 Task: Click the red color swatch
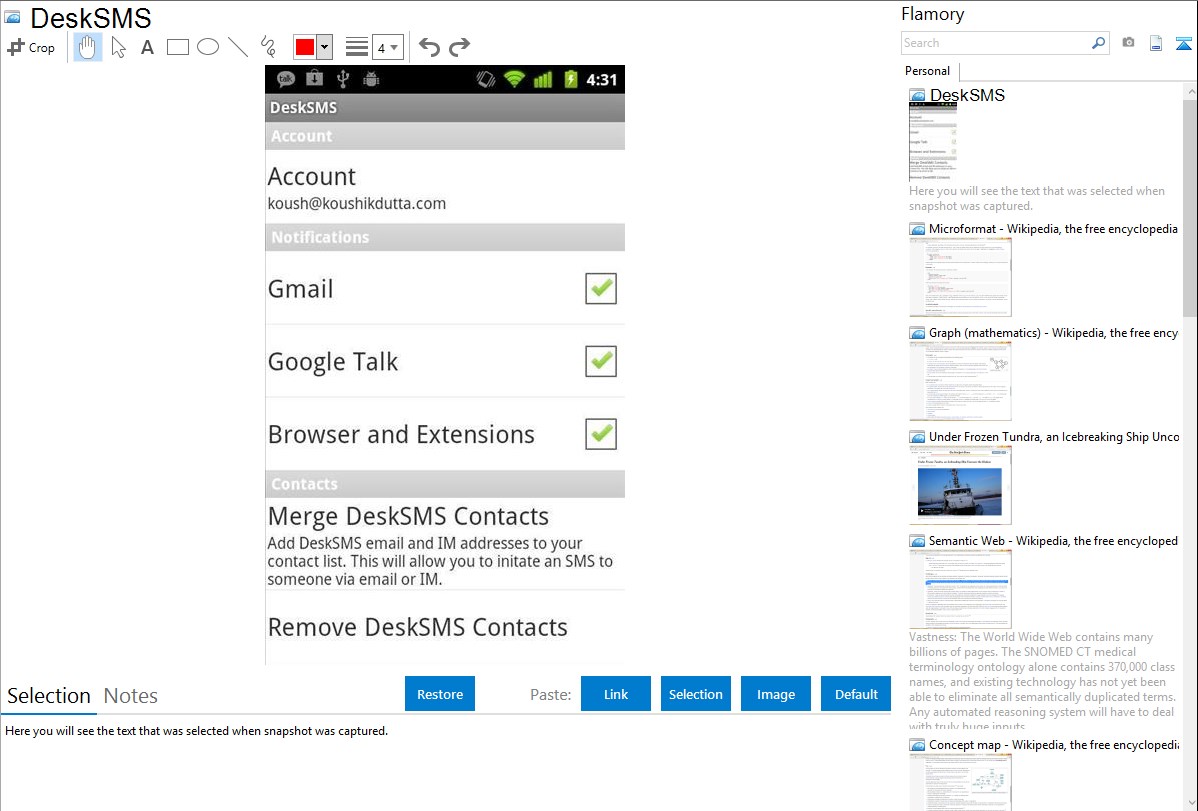click(305, 47)
